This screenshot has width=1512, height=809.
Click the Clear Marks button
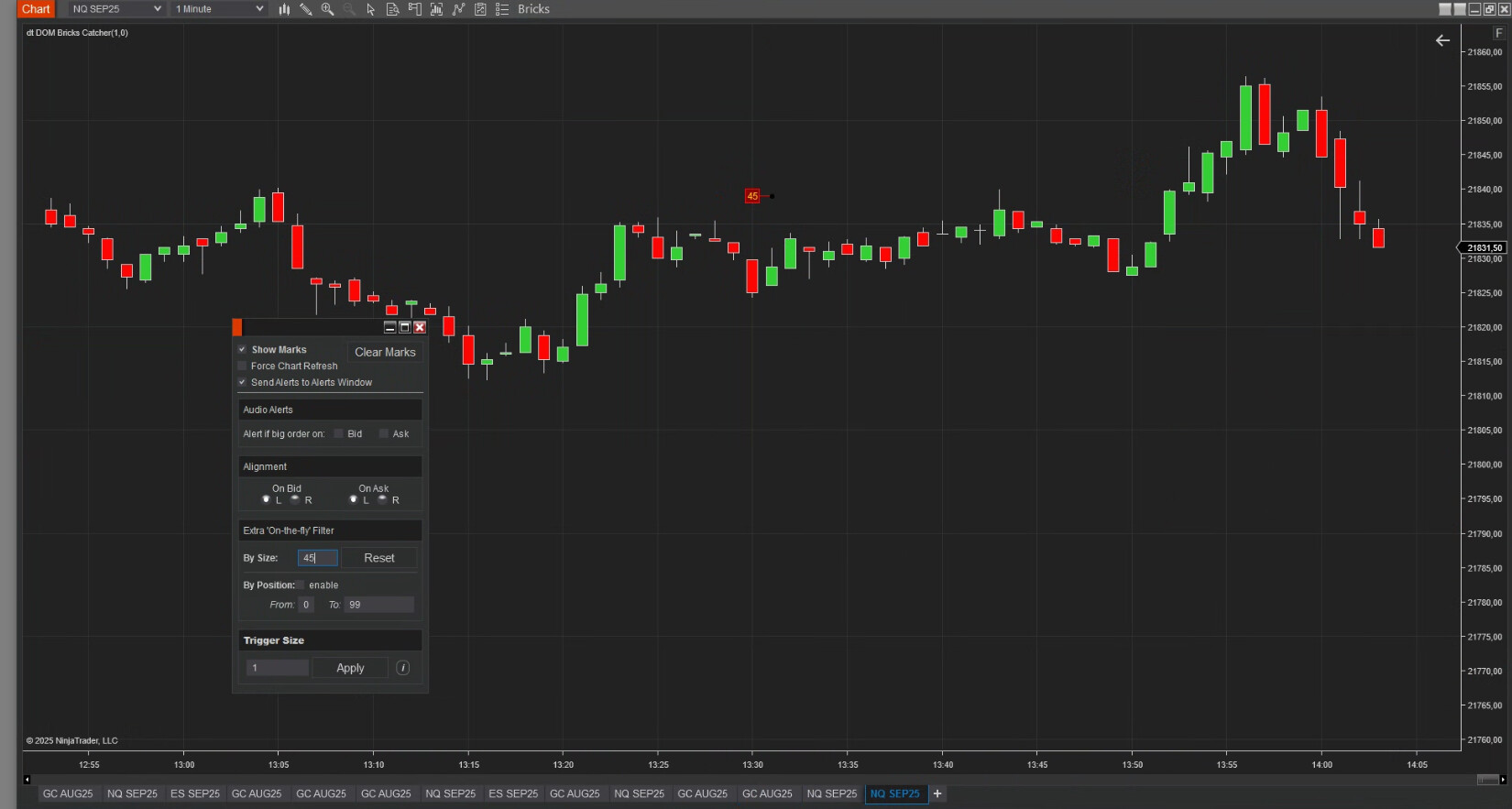[x=385, y=352]
